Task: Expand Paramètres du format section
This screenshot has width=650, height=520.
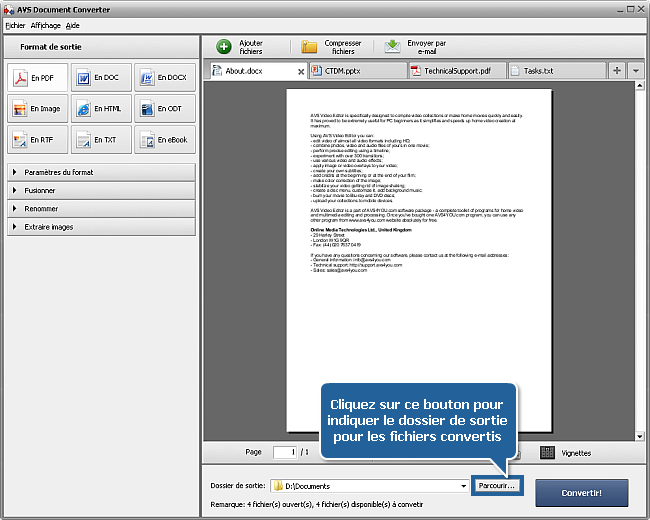Action: 101,172
